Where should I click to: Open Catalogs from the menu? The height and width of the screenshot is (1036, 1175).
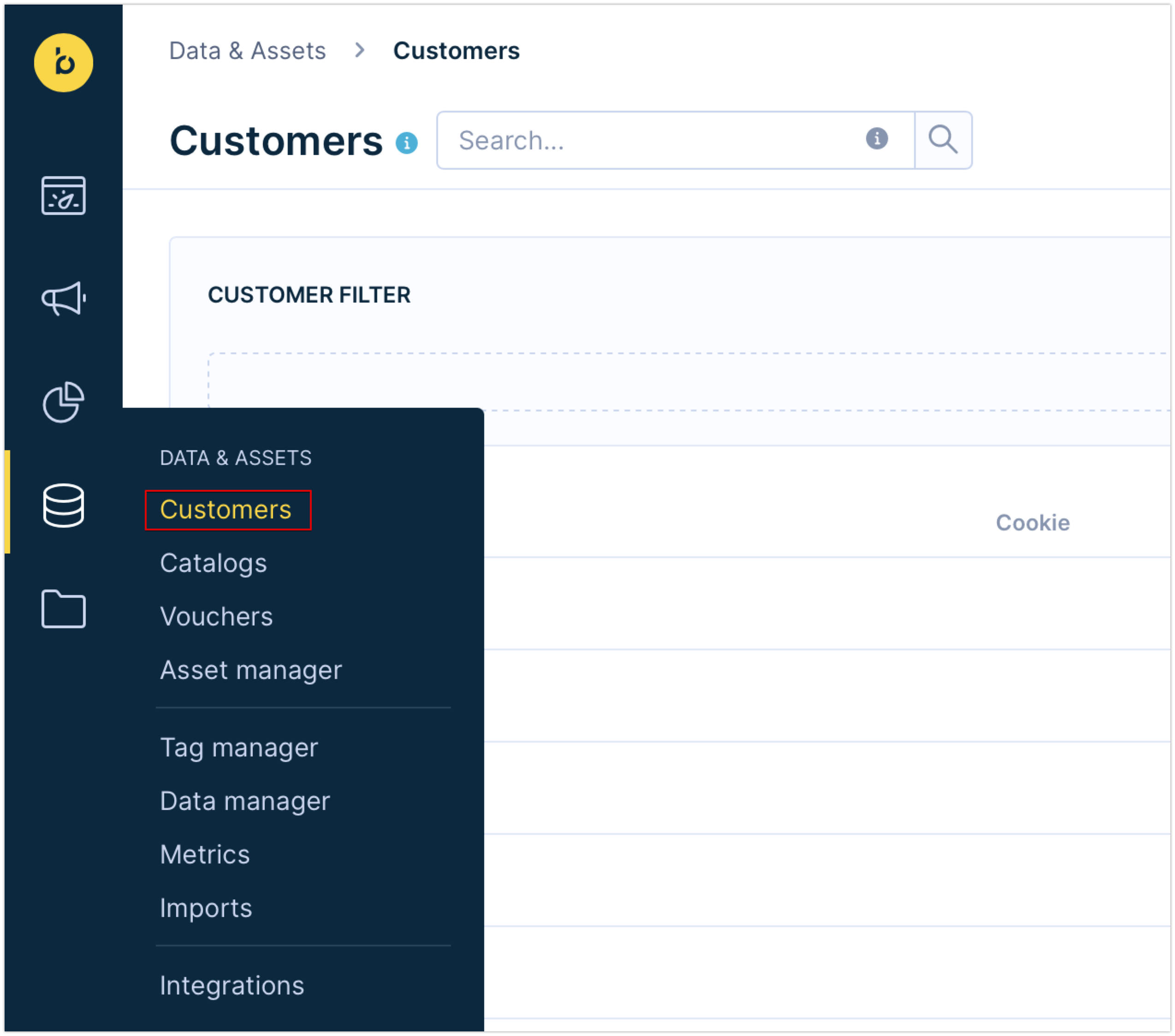[x=213, y=563]
